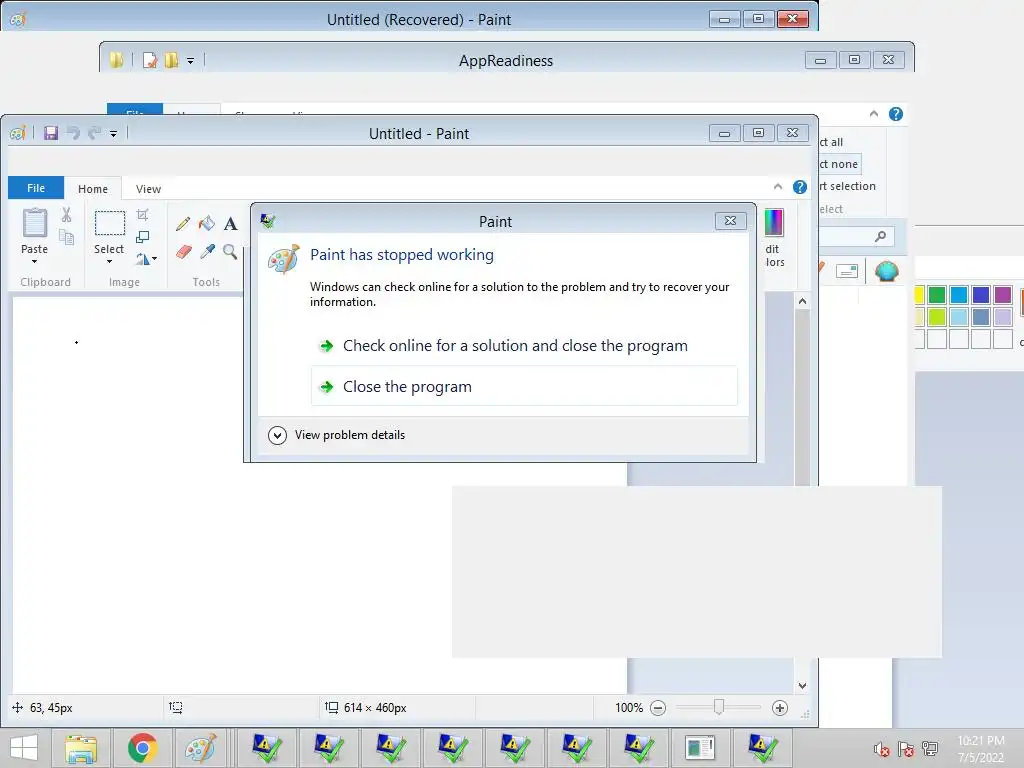1024x768 pixels.
Task: Open Paint from the taskbar
Action: [200, 748]
